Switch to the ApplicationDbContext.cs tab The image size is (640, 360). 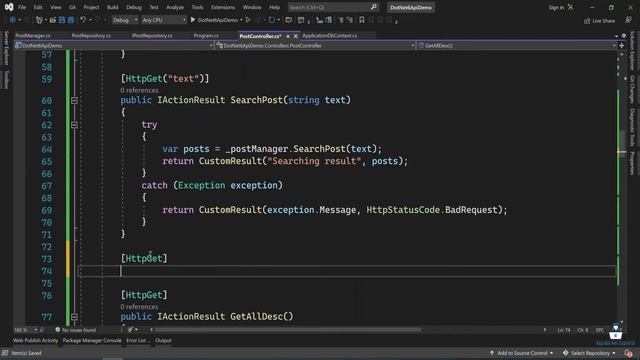[330, 36]
